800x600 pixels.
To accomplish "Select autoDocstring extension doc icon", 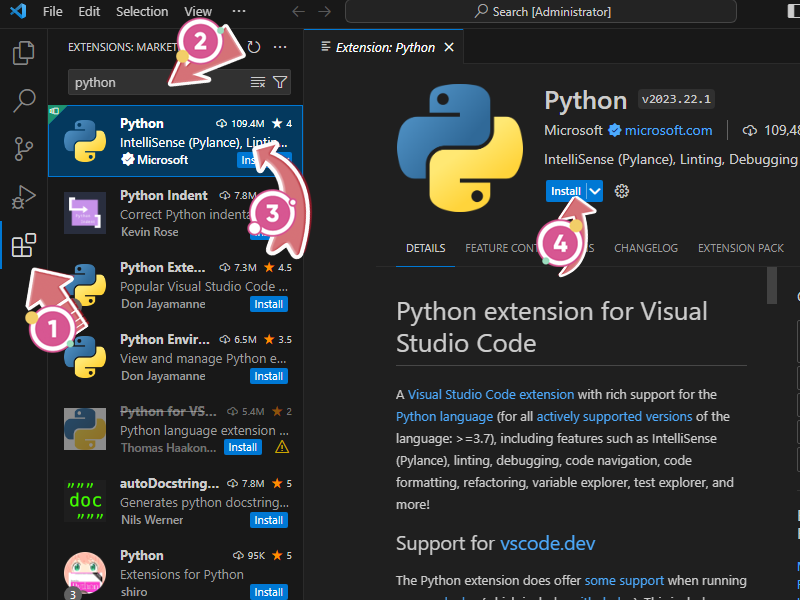I will tap(85, 501).
